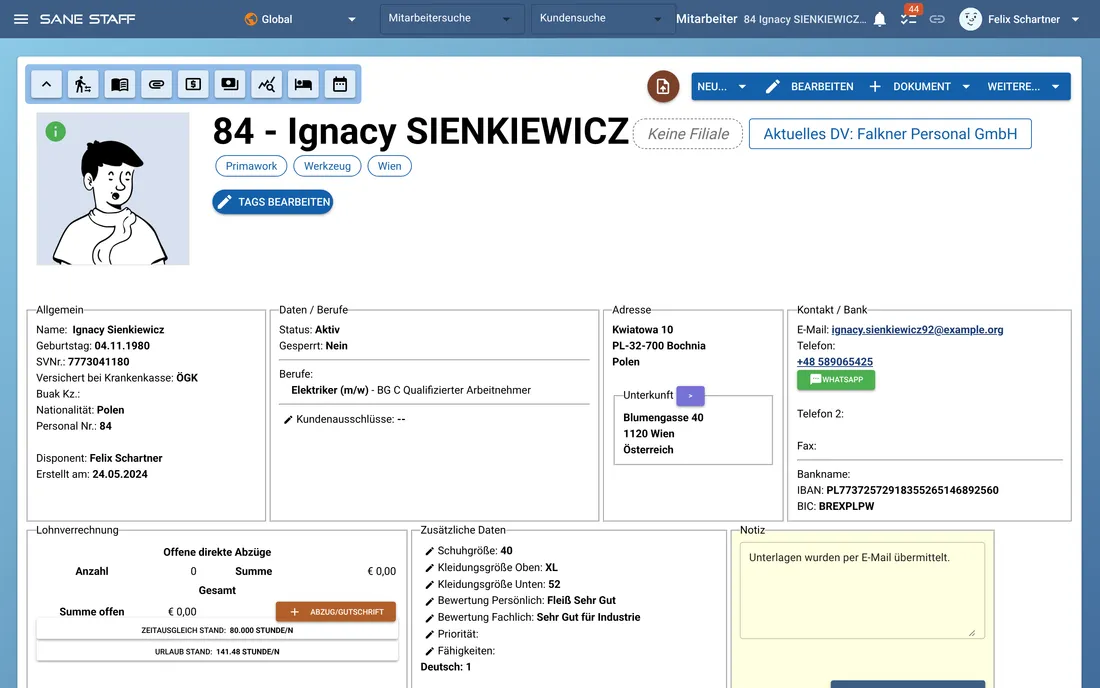Click the dollar bill payroll icon
Viewport: 1100px width, 688px height.
(193, 84)
